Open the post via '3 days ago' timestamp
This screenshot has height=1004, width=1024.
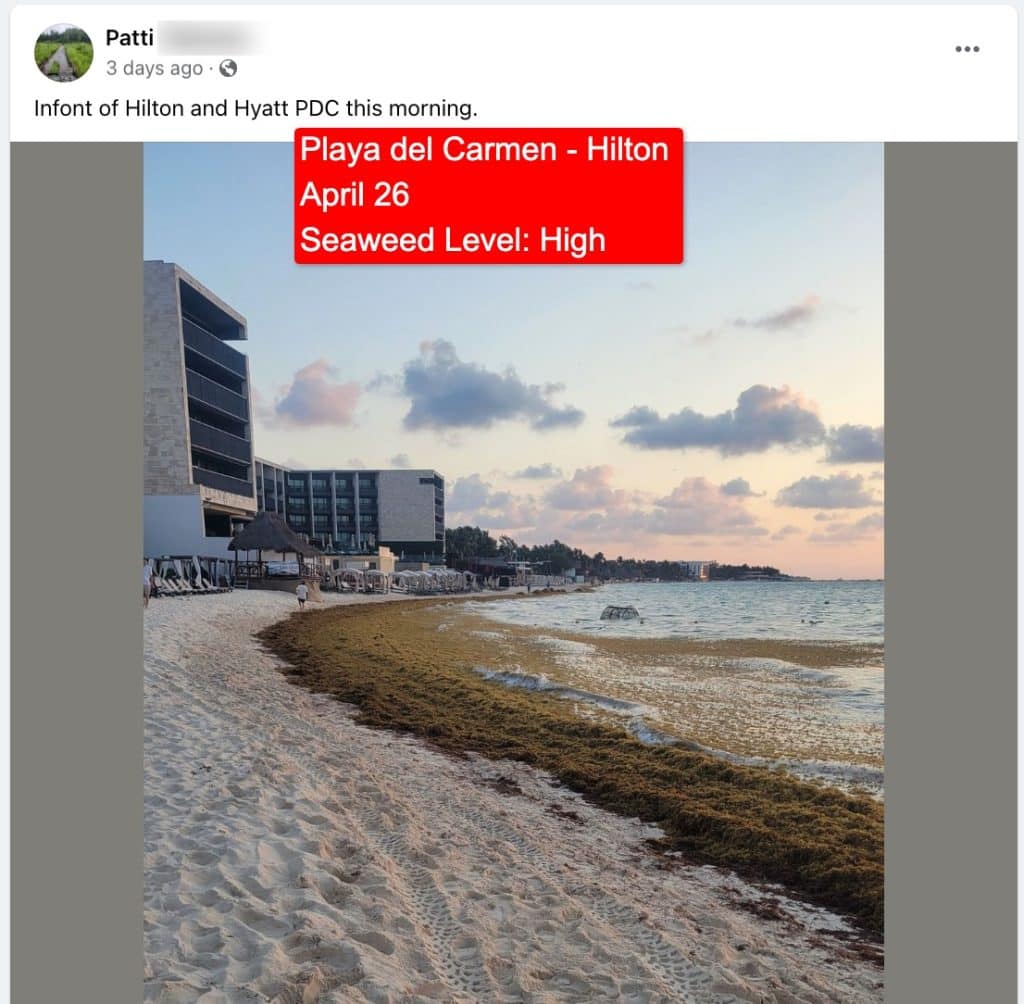(x=154, y=68)
